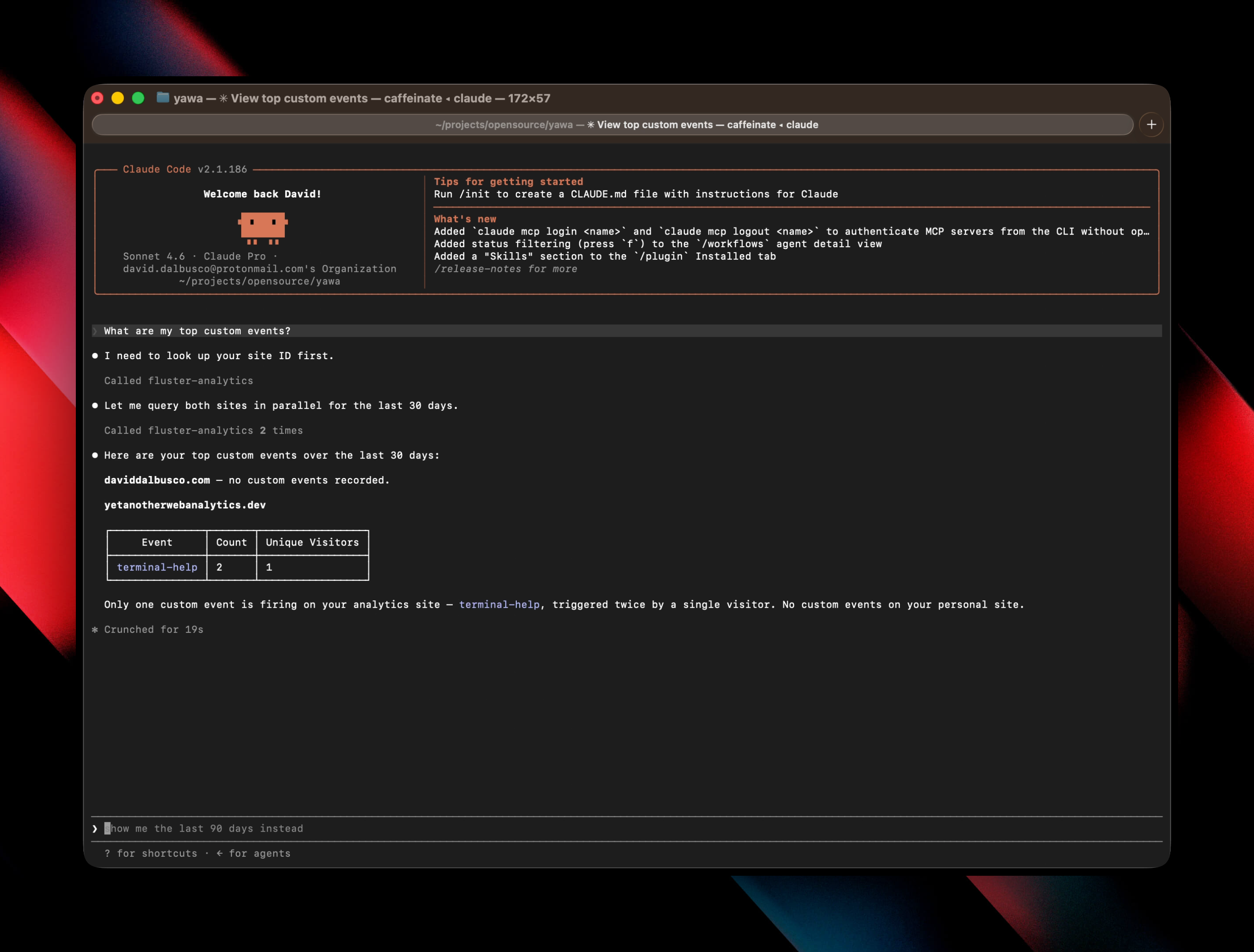
Task: Maximize the terminal window with green button
Action: [138, 98]
